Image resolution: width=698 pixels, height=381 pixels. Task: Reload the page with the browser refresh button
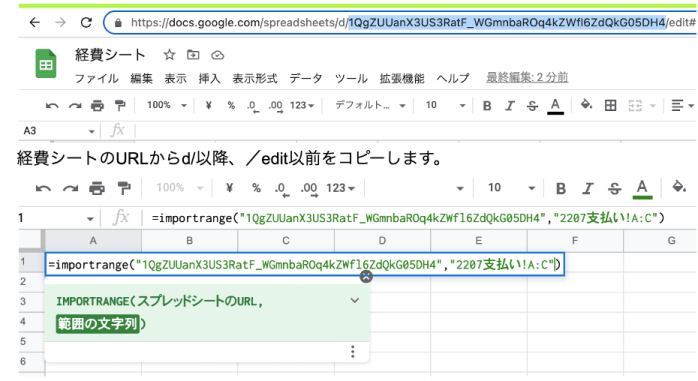pos(86,22)
